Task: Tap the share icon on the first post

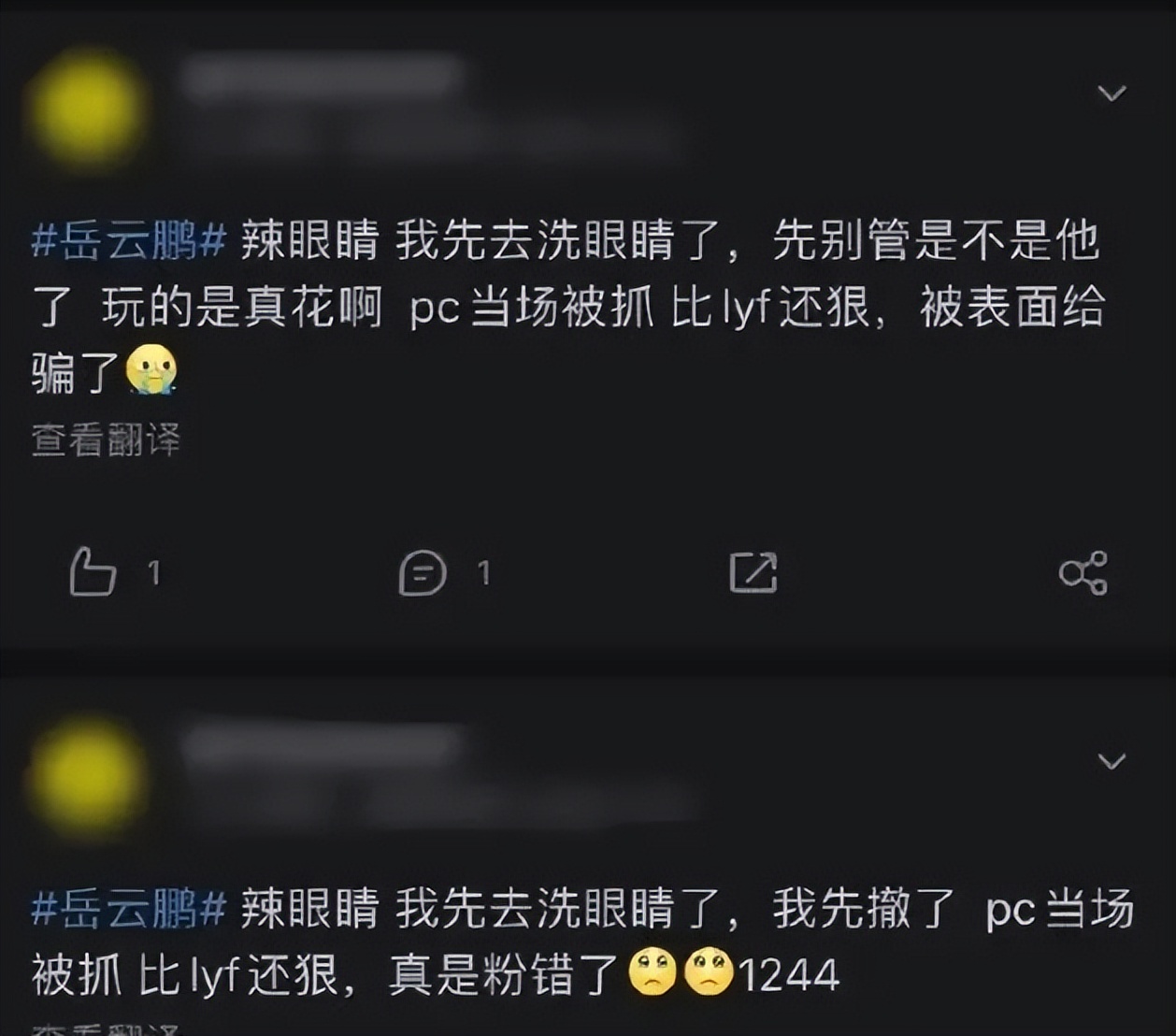Action: (1083, 572)
